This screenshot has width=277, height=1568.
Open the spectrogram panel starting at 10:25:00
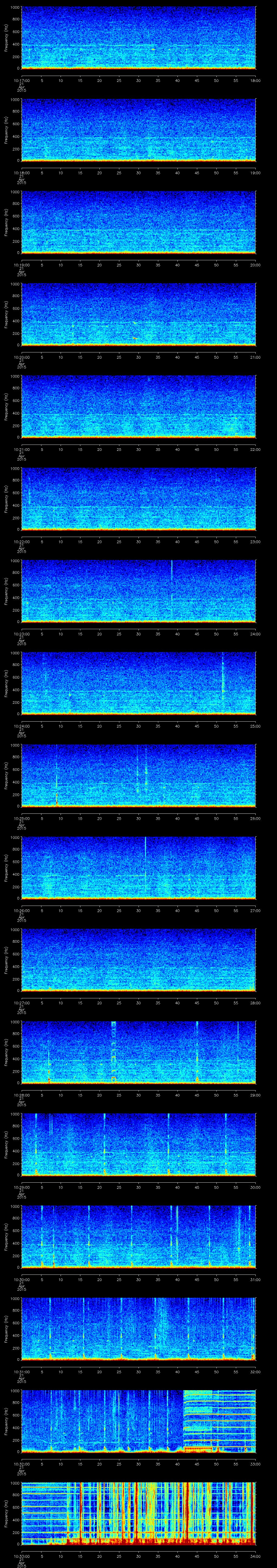point(138,775)
